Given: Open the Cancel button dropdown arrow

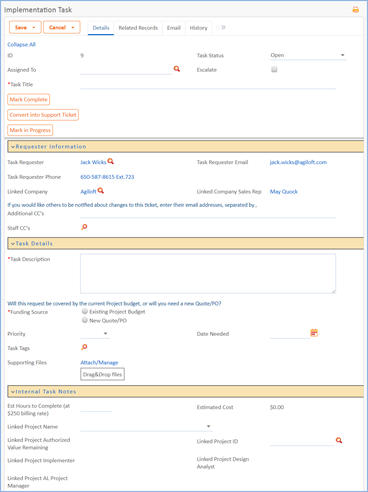Looking at the screenshot, I should pos(73,28).
